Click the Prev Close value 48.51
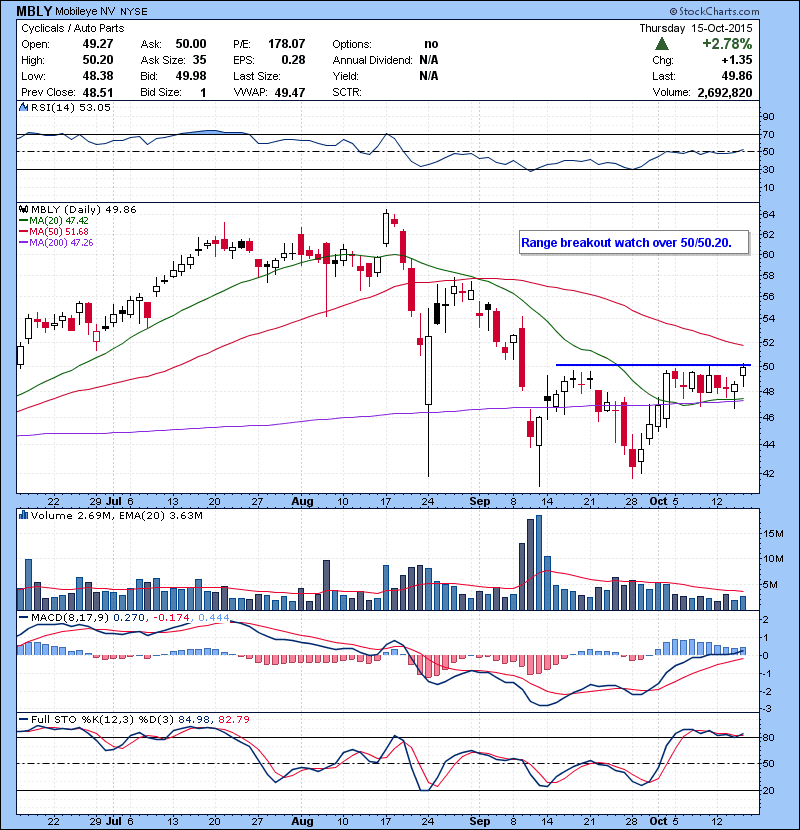 (x=98, y=92)
